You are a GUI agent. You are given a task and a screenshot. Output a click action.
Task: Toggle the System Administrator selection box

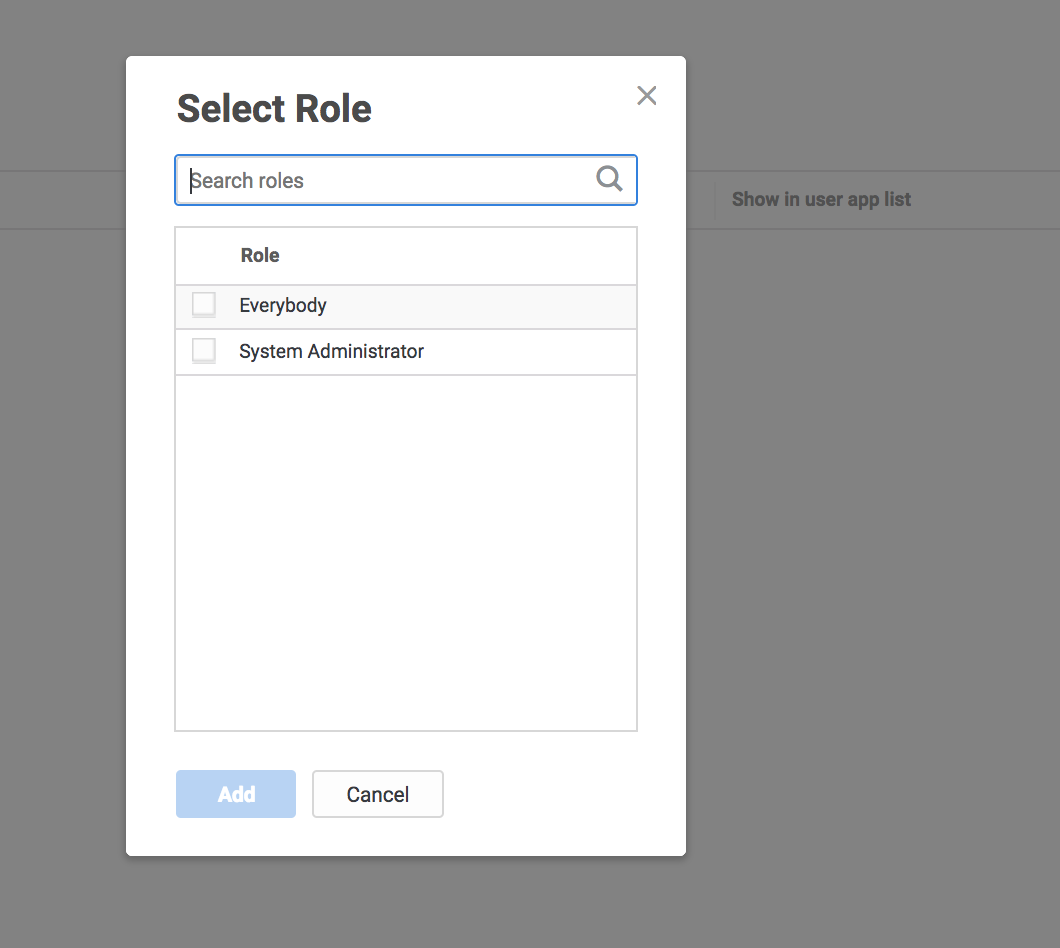[x=203, y=350]
